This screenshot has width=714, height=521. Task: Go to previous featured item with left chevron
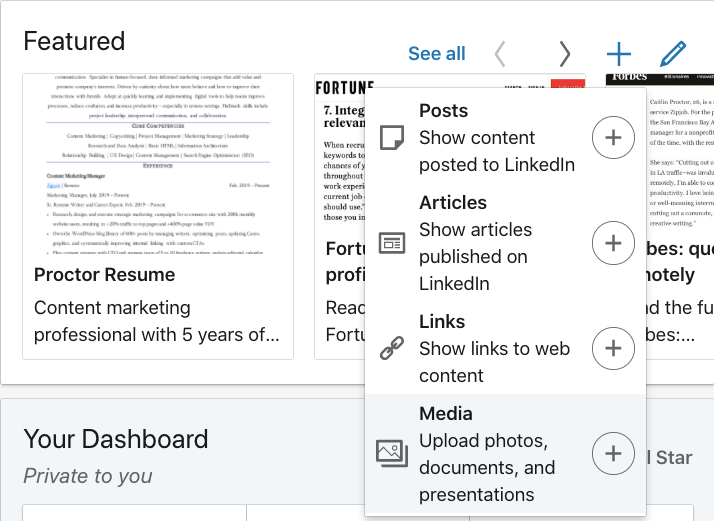pos(500,54)
